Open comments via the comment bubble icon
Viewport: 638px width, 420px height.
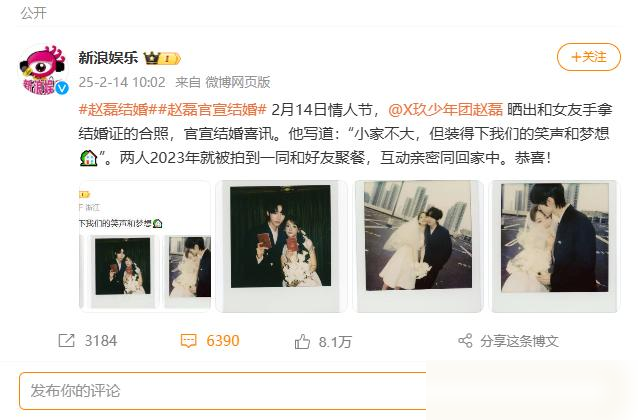188,341
